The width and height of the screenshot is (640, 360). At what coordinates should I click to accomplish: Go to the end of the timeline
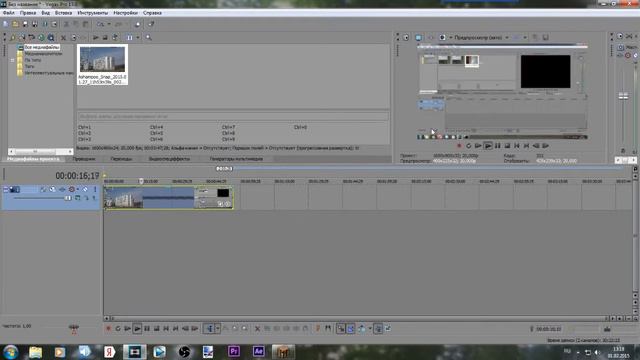pyautogui.click(x=176, y=329)
